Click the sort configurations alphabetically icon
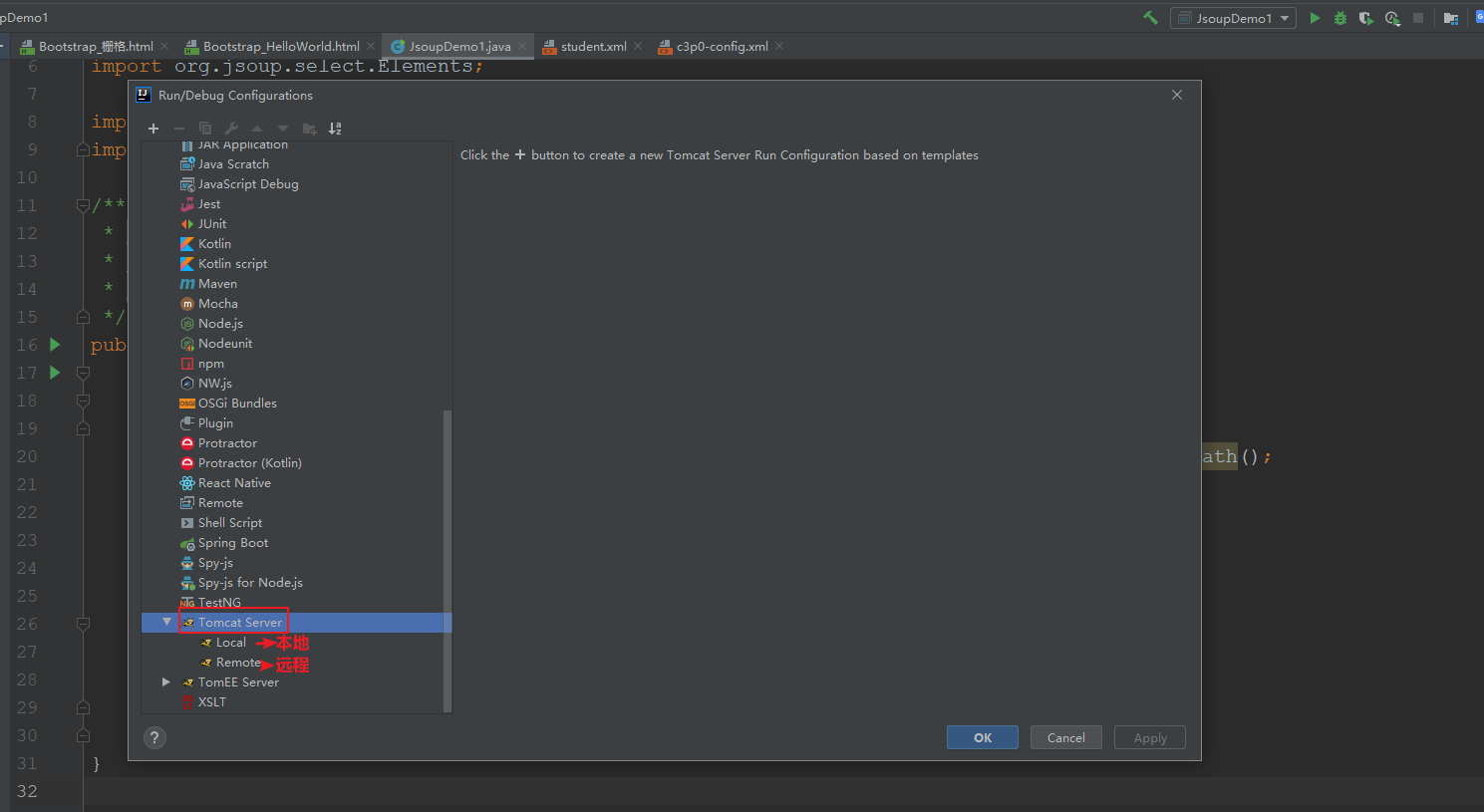 point(335,129)
